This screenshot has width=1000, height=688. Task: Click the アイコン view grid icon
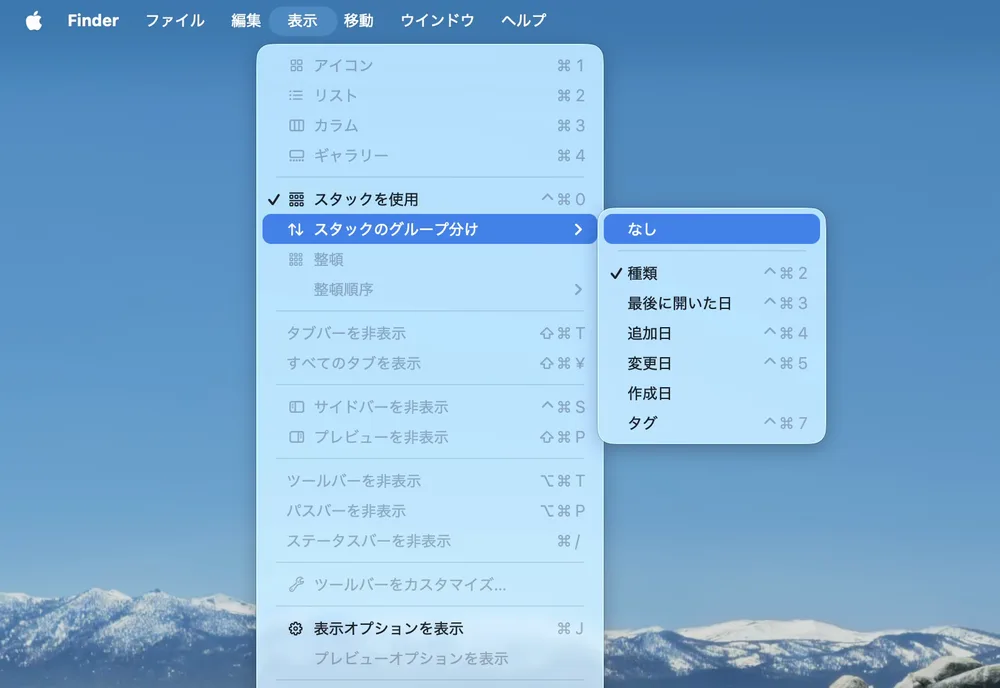(297, 66)
